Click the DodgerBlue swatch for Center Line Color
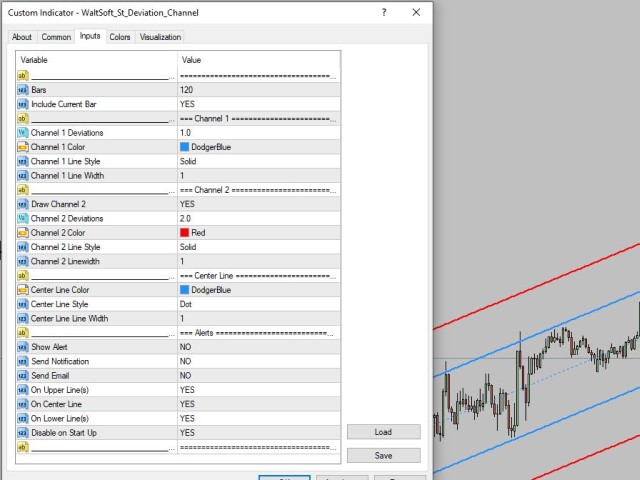Viewport: 640px width, 480px height. 184,290
